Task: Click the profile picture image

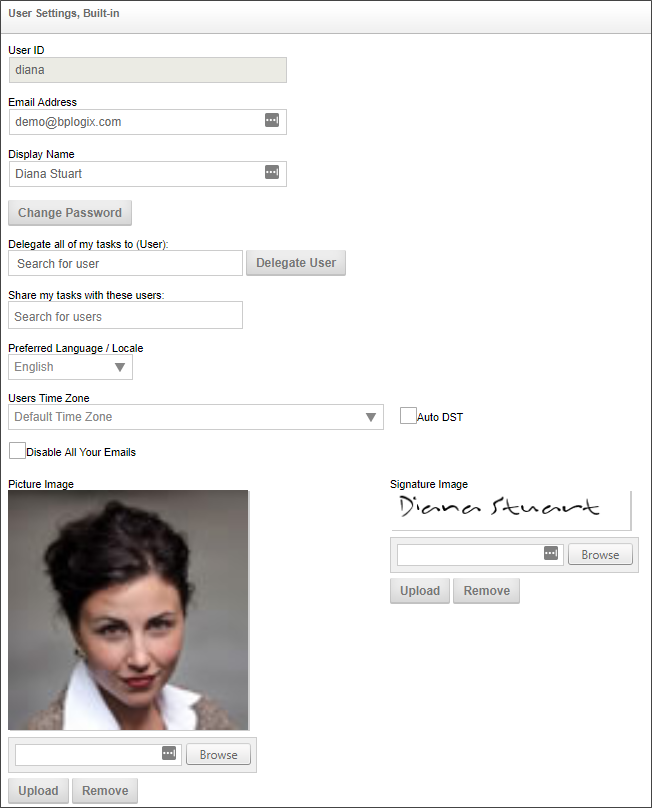Action: pos(128,610)
